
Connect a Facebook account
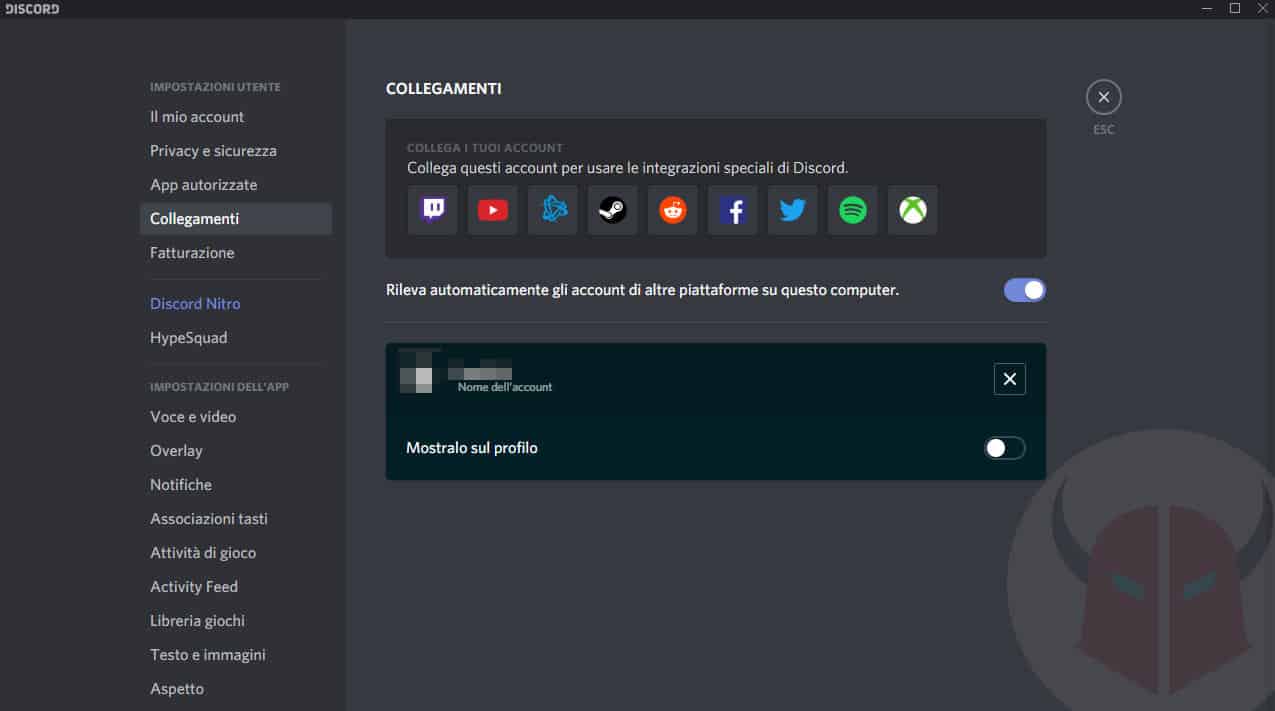(733, 210)
